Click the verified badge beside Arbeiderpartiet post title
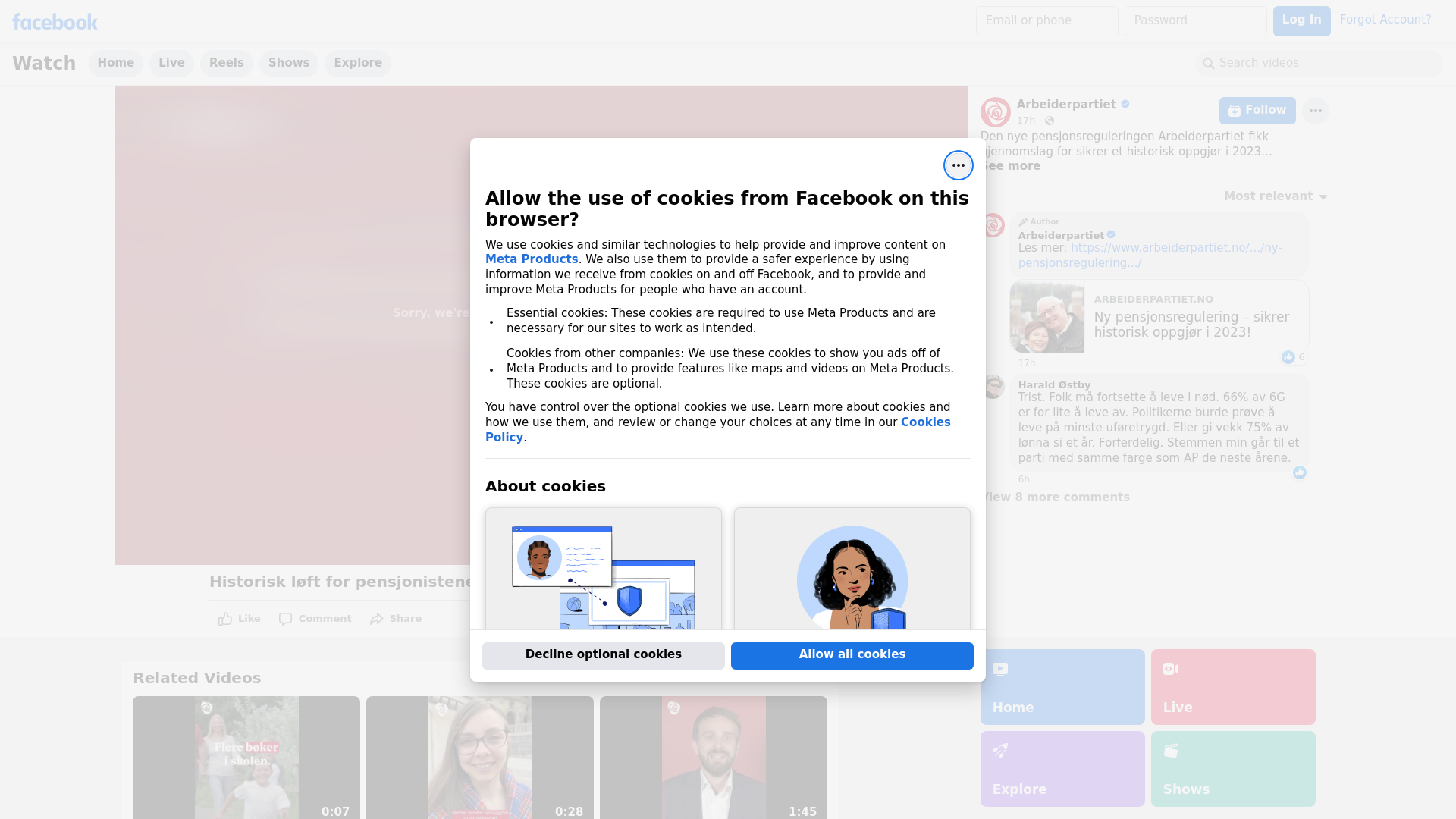 click(1125, 105)
